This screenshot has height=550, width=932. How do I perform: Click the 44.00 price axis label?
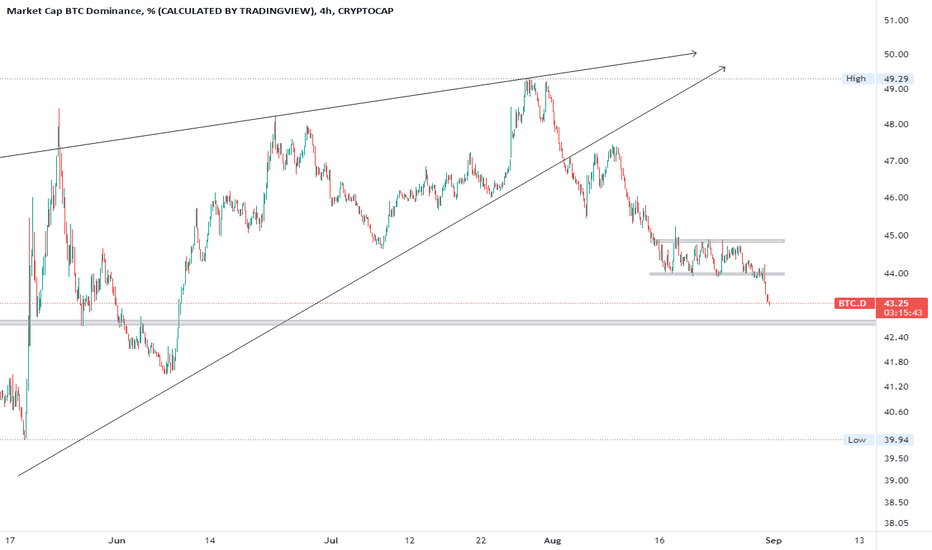(x=896, y=274)
